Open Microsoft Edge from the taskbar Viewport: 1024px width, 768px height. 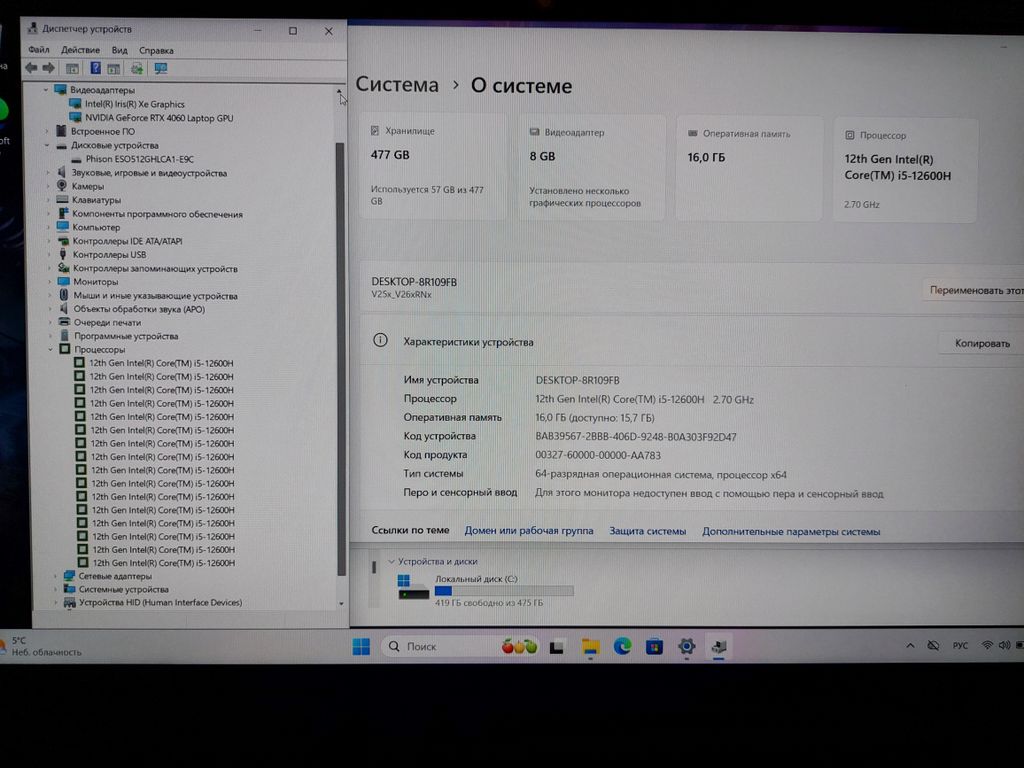pyautogui.click(x=622, y=647)
